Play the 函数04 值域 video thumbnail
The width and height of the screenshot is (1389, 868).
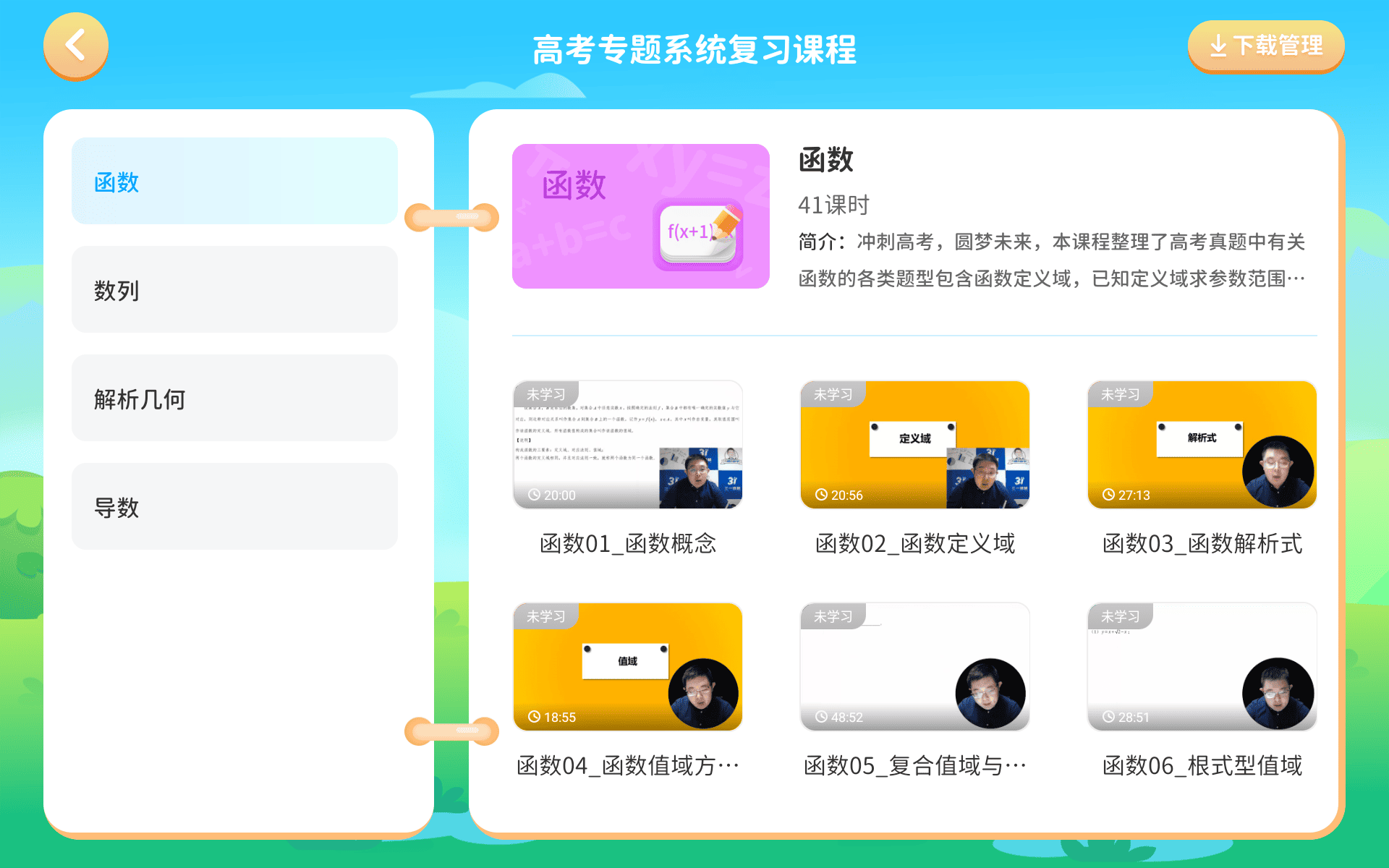[627, 667]
